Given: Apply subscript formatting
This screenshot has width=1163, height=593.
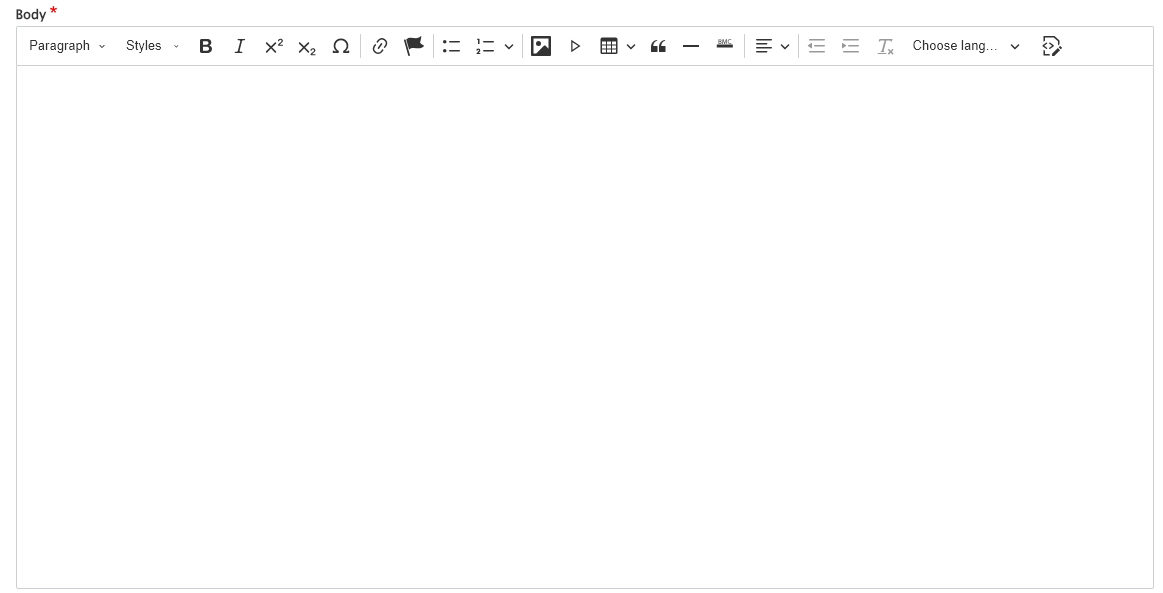Looking at the screenshot, I should click(307, 46).
